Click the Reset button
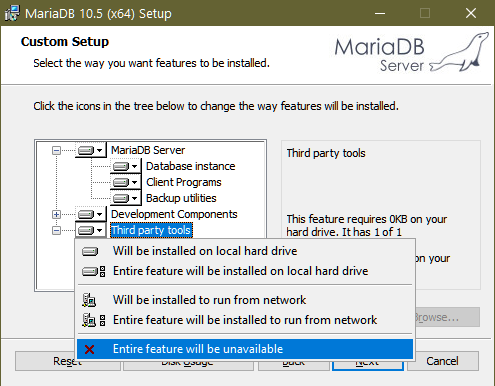This screenshot has height=386, width=495. coord(44,361)
